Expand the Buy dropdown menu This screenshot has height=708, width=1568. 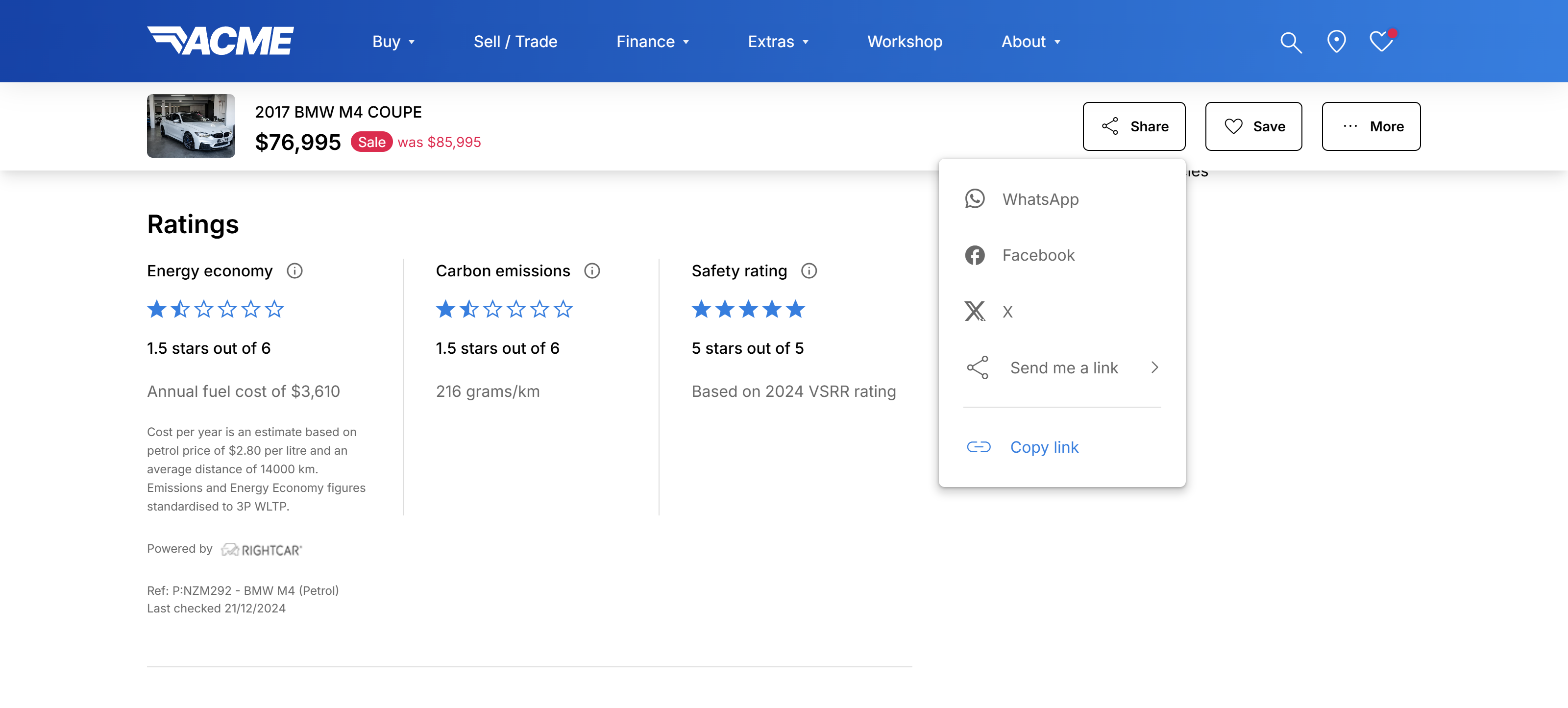click(393, 41)
